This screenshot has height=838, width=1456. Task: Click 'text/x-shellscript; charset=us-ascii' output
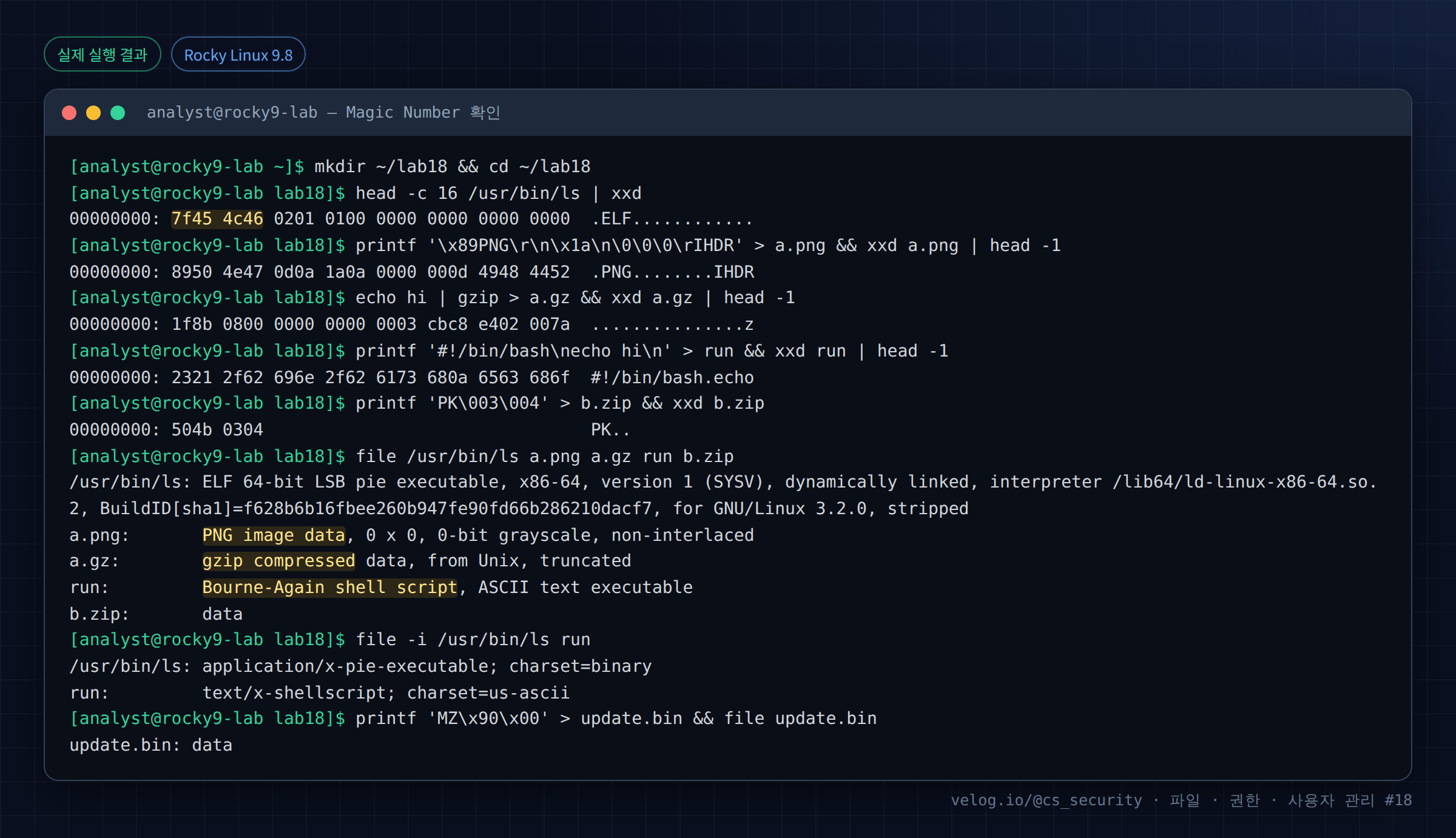[386, 693]
